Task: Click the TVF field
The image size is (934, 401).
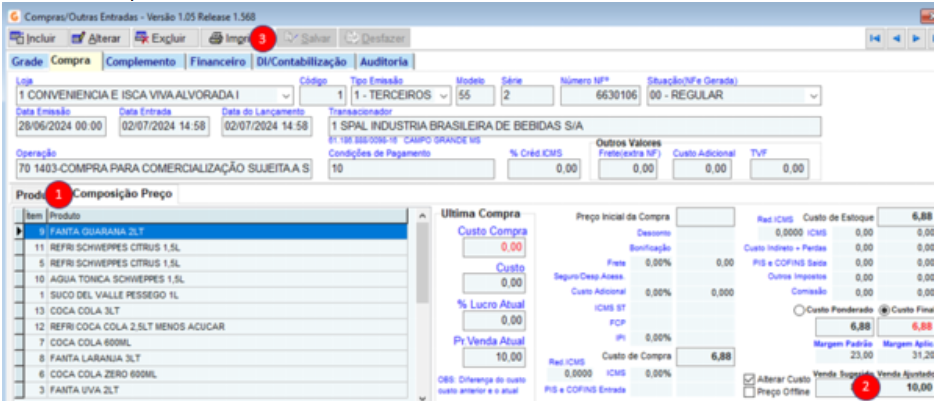Action: pos(780,169)
